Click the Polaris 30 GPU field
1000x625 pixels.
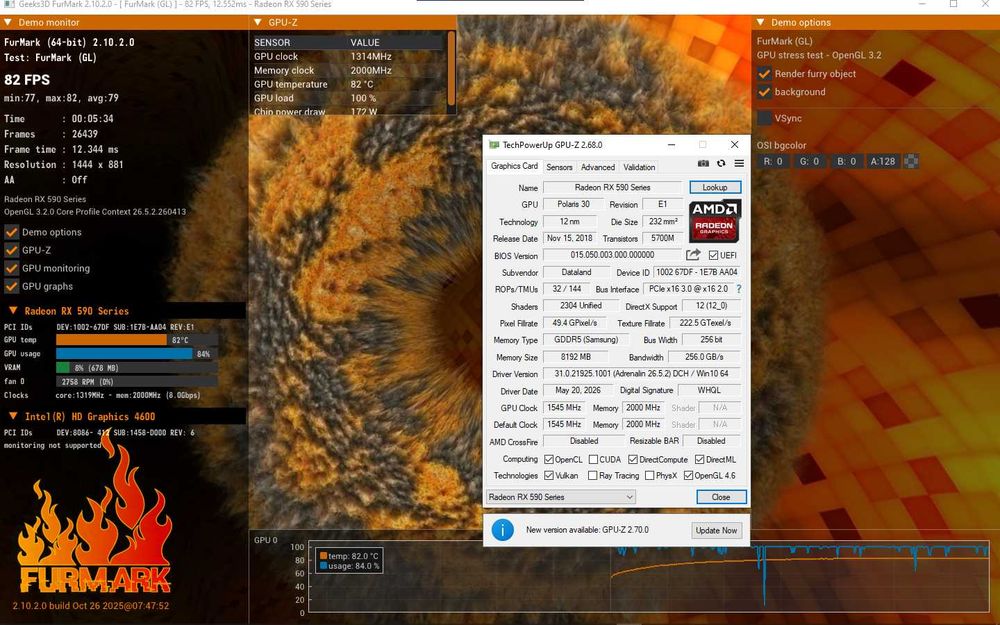[571, 204]
